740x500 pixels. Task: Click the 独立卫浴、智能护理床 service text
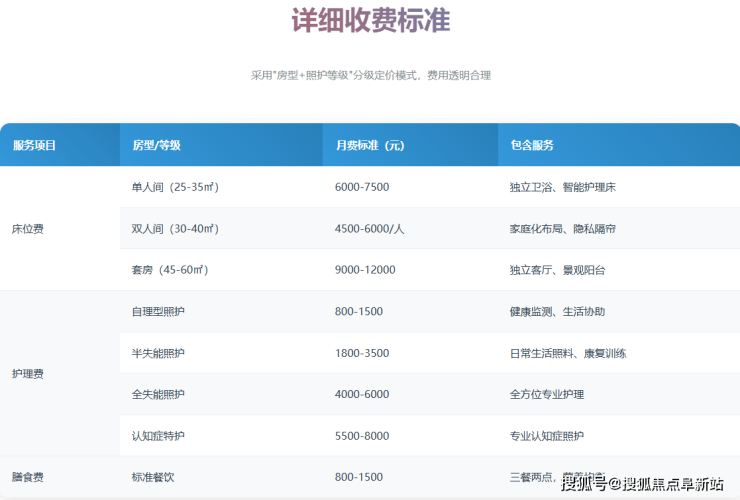click(x=569, y=187)
